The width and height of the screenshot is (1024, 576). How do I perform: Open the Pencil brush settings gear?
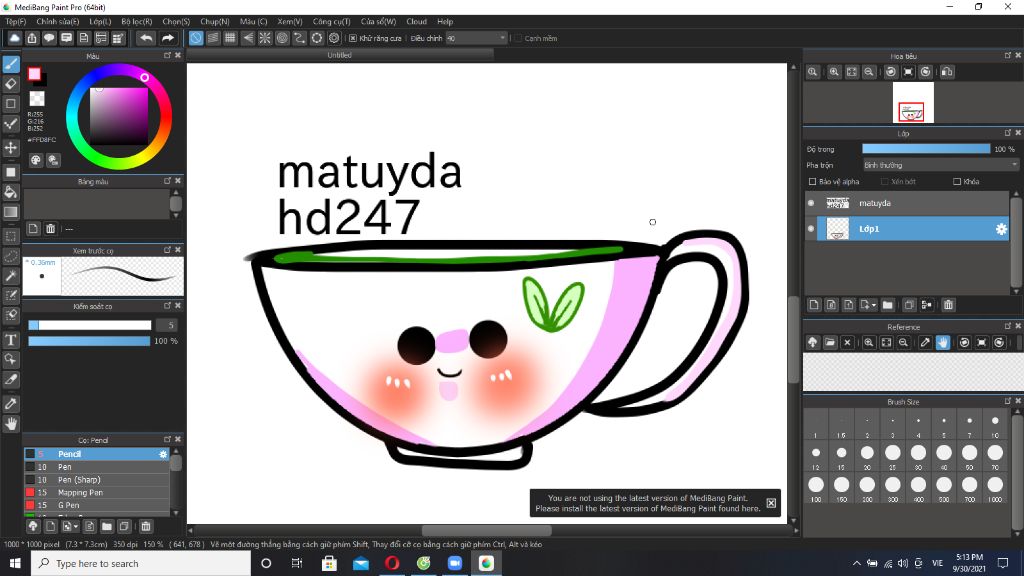pyautogui.click(x=163, y=454)
